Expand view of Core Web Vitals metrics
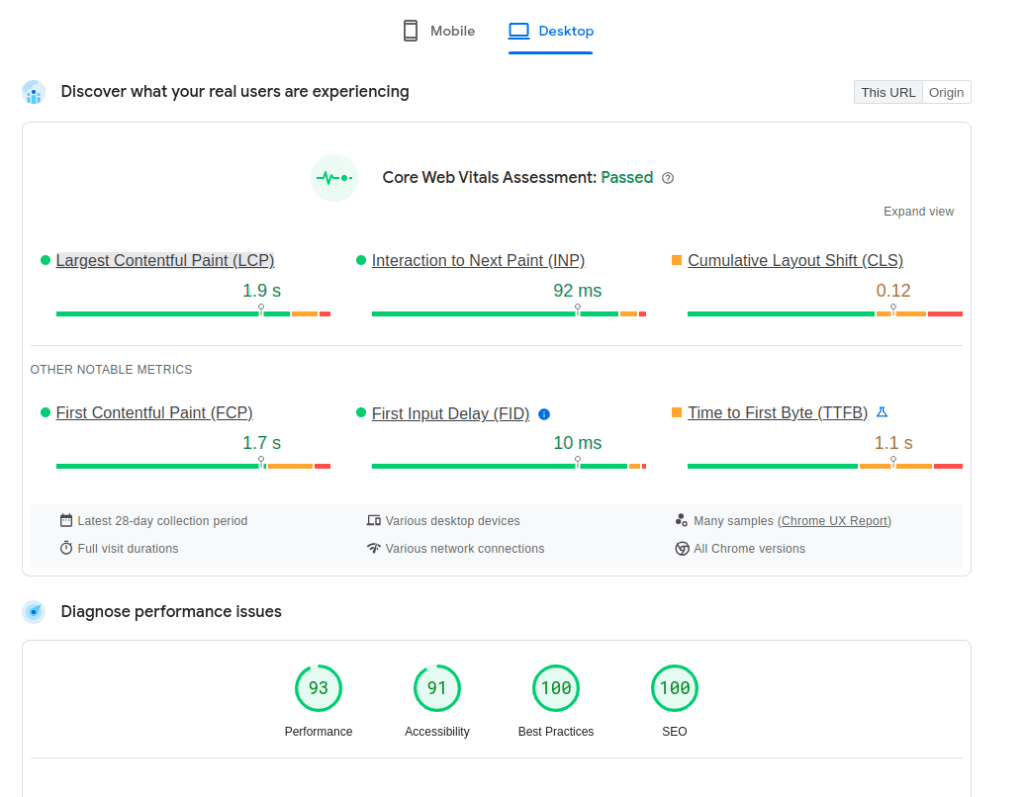The height and width of the screenshot is (797, 1024). [918, 212]
